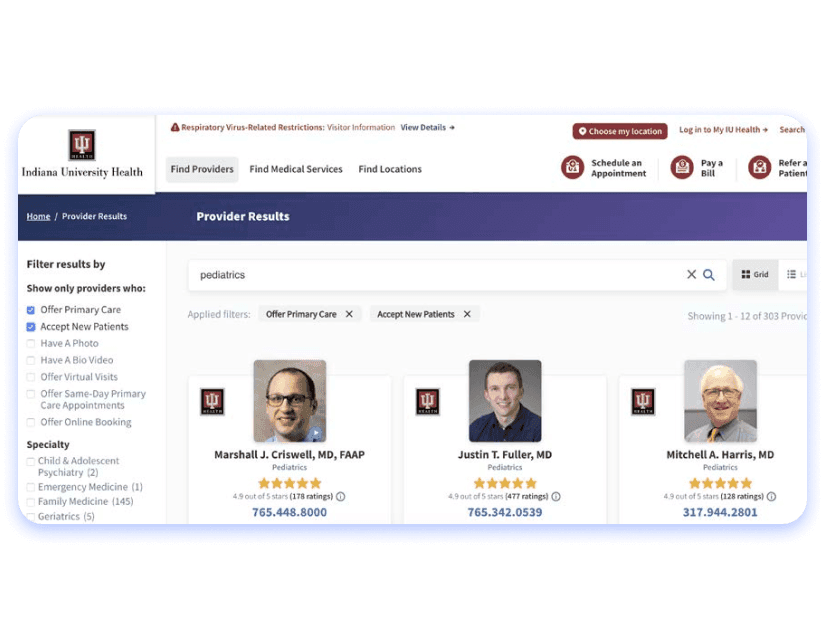The height and width of the screenshot is (638, 825).
Task: Uncheck the Offer Primary Care checkbox
Action: (x=31, y=310)
